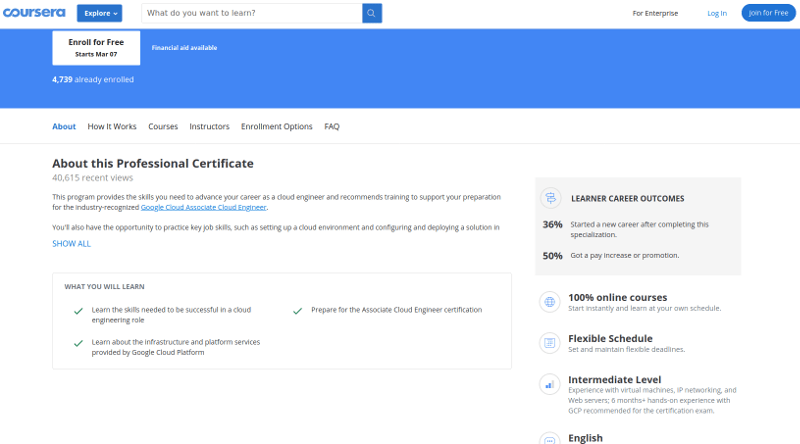The height and width of the screenshot is (444, 800).
Task: Click the Learner Career Outcomes signpost icon
Action: [551, 198]
